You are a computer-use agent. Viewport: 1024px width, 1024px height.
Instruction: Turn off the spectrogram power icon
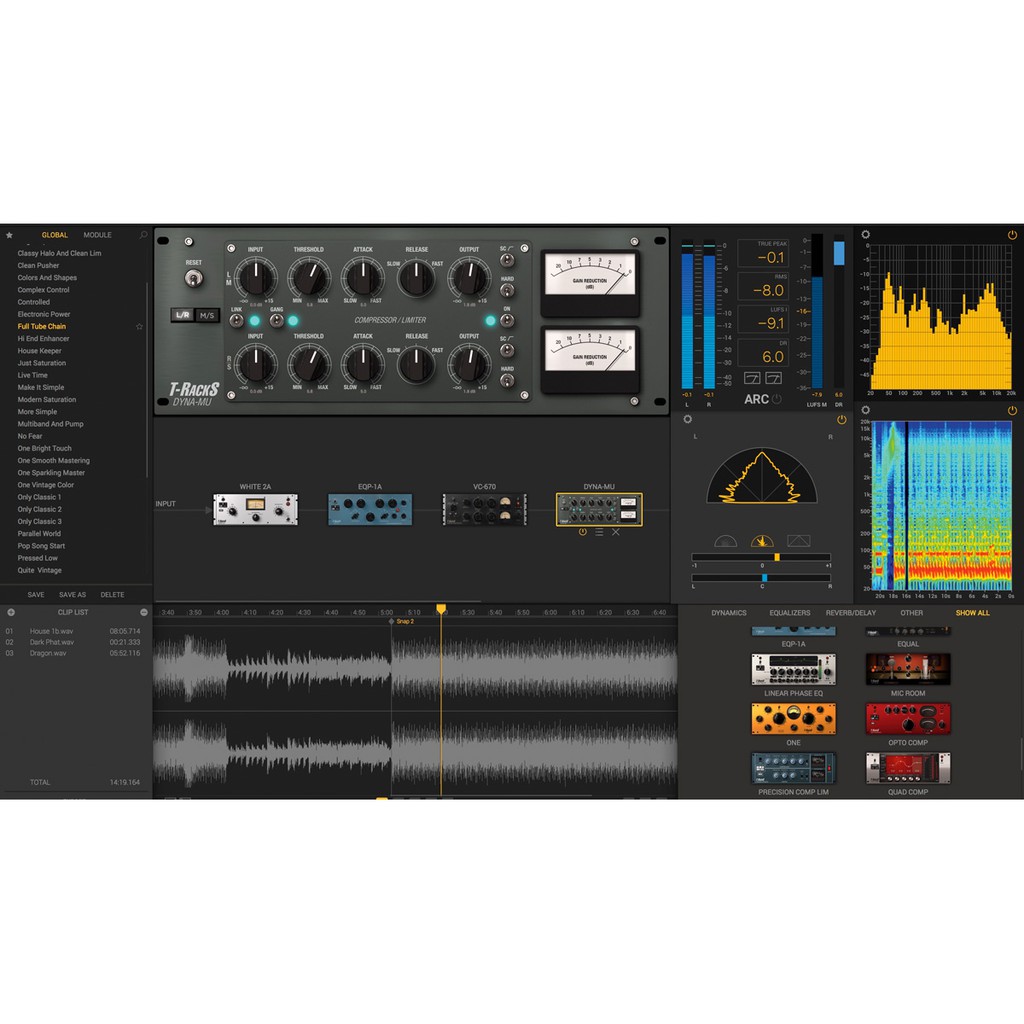(1012, 410)
